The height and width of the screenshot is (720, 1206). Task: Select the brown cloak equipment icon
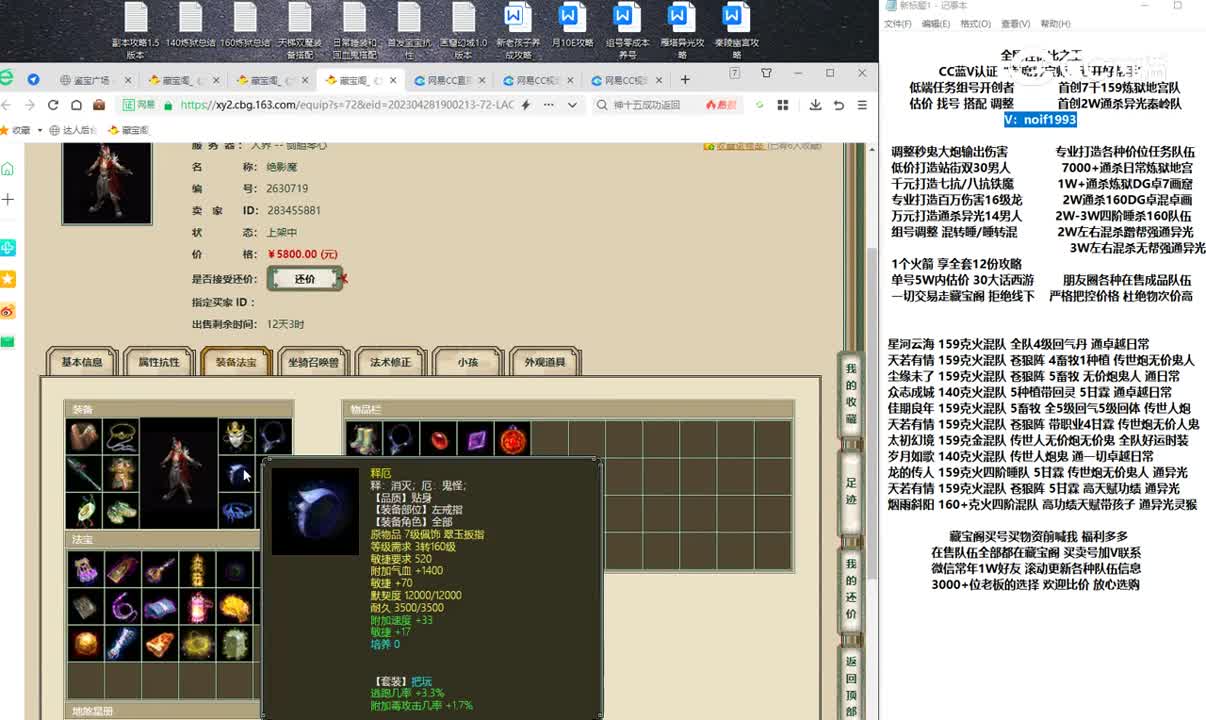(x=84, y=436)
